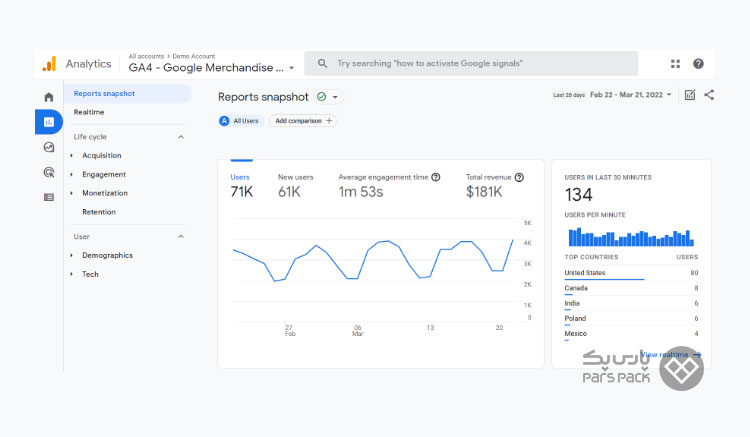Click help icon beside Total revenue

coord(519,177)
